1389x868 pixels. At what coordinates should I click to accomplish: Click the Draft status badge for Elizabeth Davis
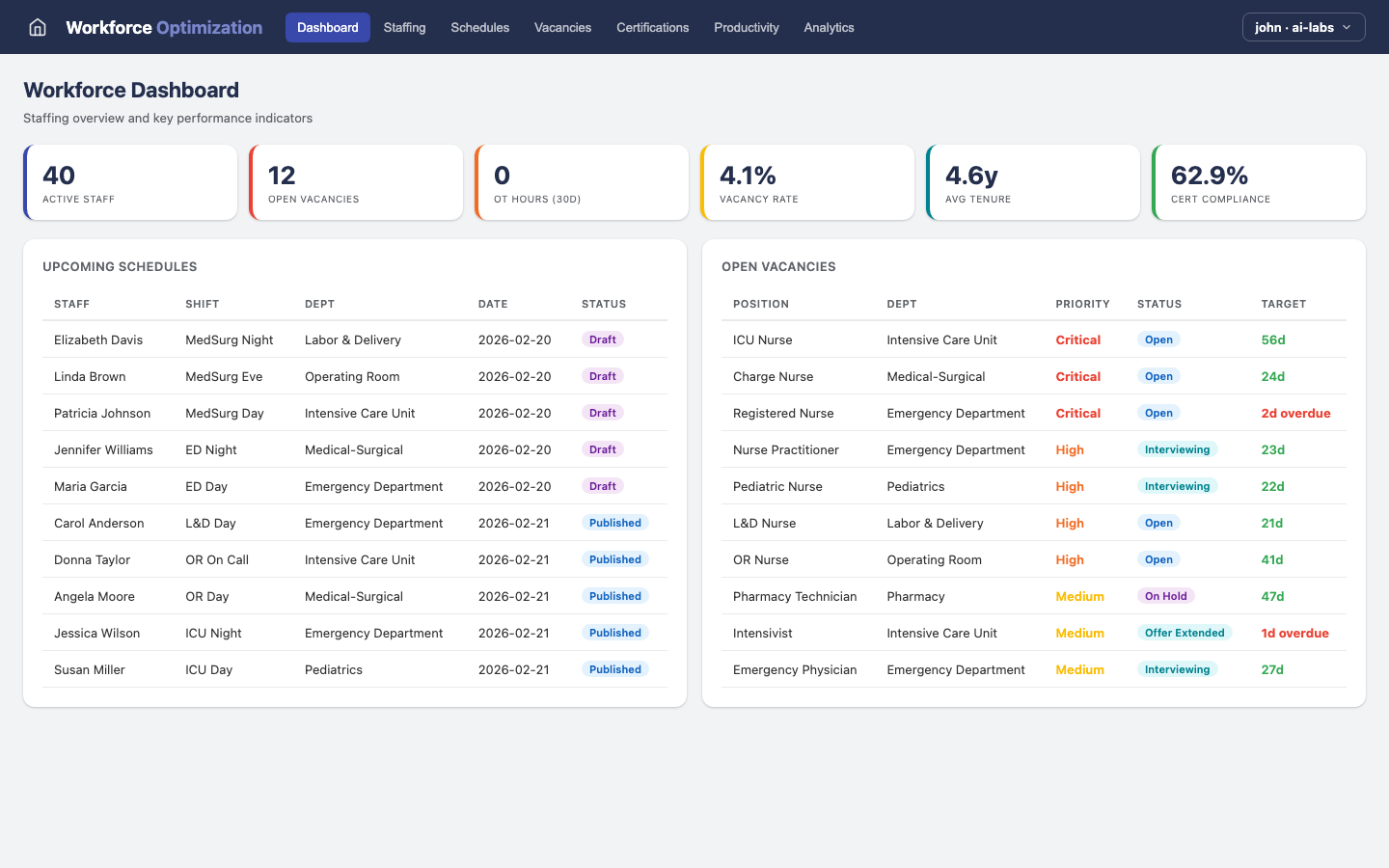pyautogui.click(x=602, y=339)
